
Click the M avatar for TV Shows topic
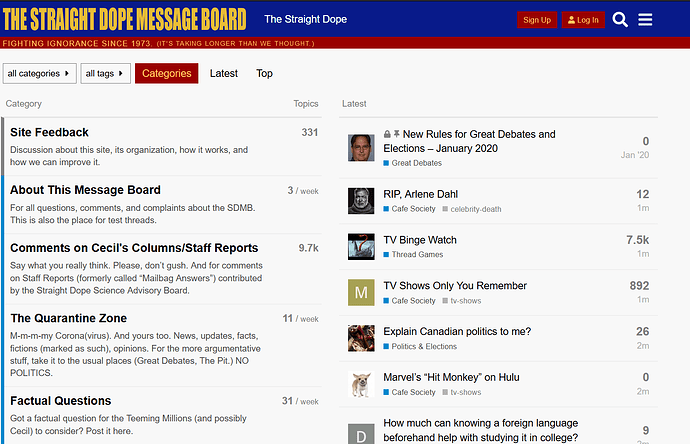(x=361, y=292)
